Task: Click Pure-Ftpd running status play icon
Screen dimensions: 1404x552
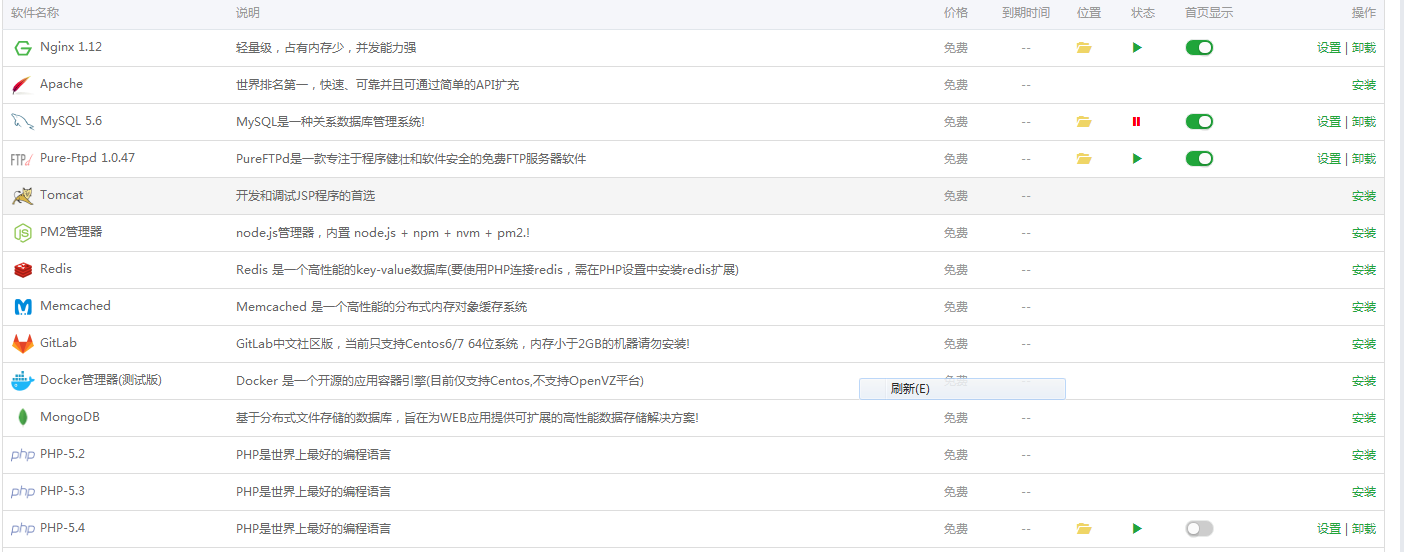Action: pos(1137,159)
